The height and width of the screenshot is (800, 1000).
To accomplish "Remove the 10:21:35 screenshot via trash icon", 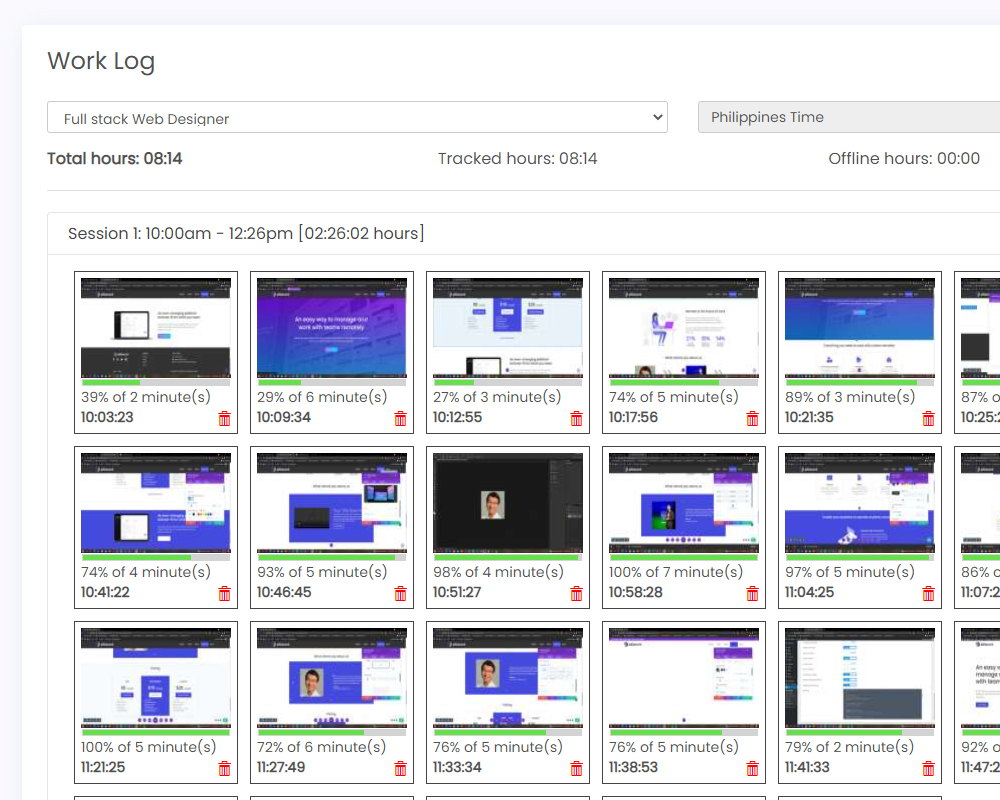I will (928, 419).
